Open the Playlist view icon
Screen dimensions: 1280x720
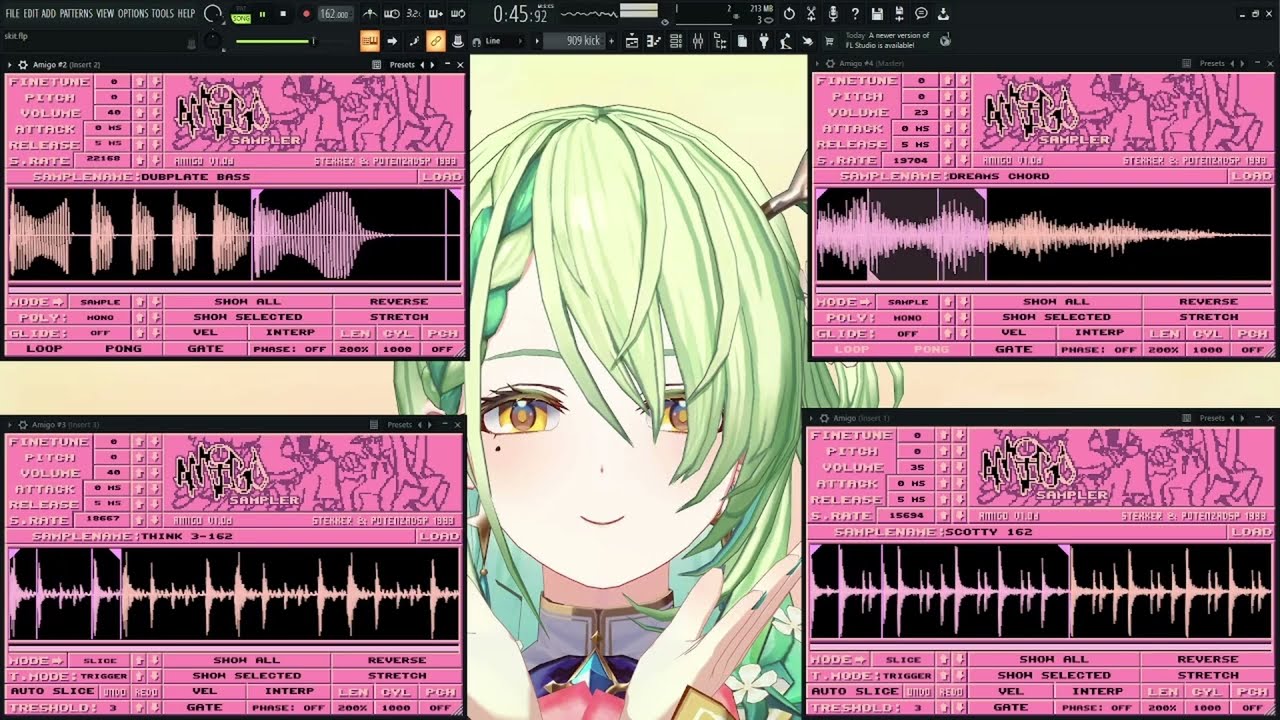click(x=632, y=41)
